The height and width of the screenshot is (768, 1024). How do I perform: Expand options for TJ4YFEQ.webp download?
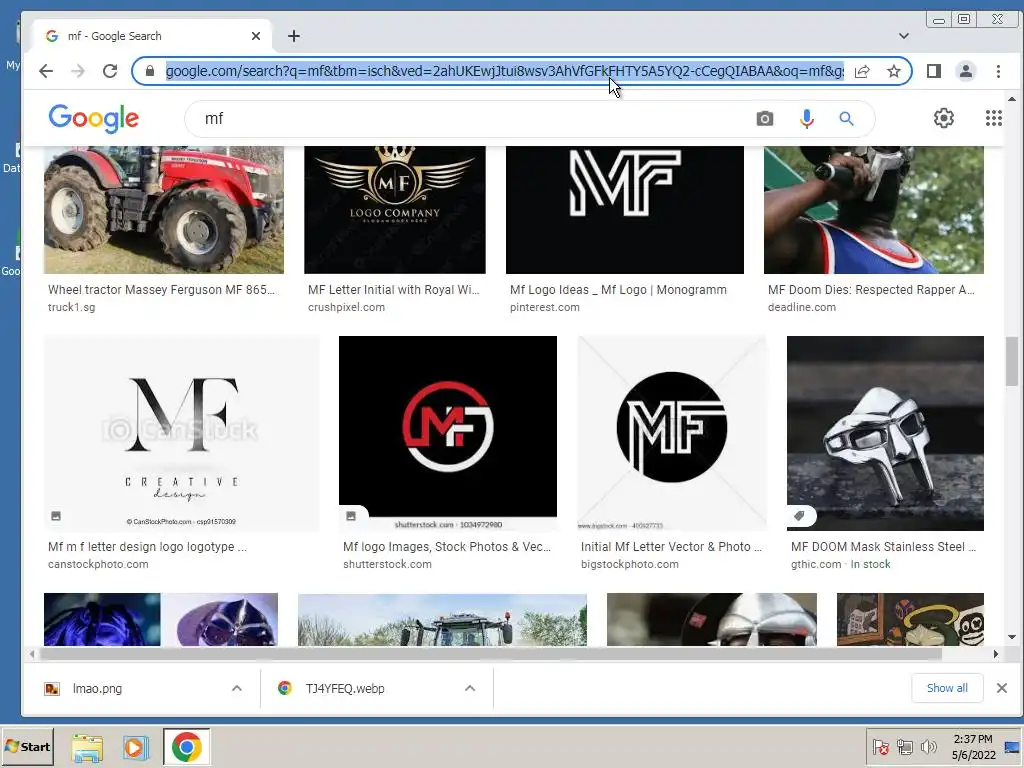(470, 688)
